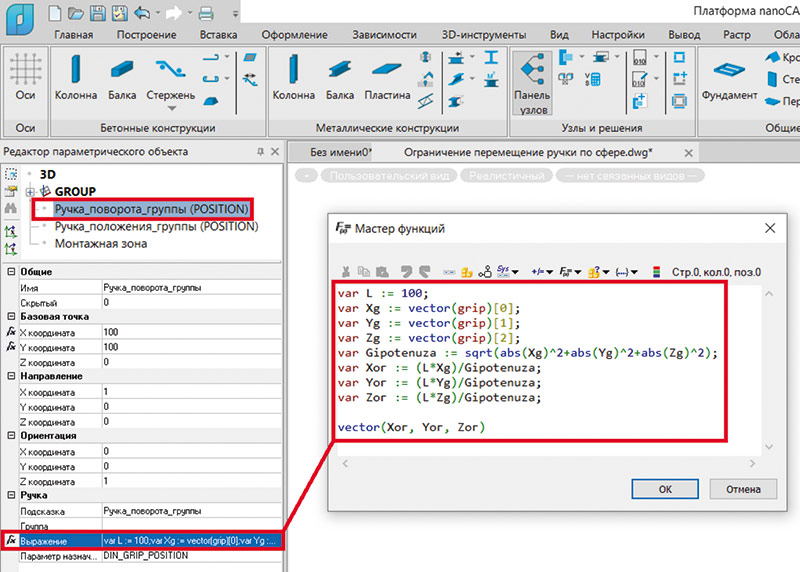Expand the GROUP tree node
This screenshot has width=800, height=572.
click(30, 191)
